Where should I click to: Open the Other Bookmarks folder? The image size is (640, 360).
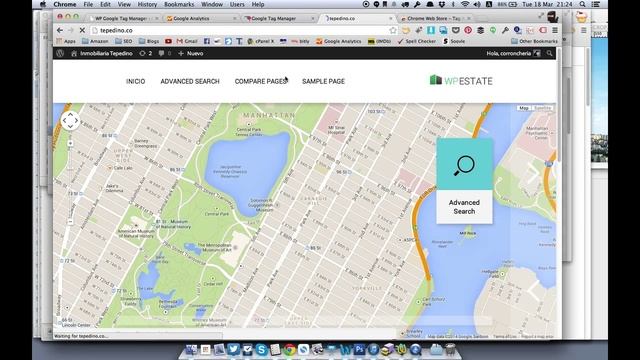click(534, 41)
